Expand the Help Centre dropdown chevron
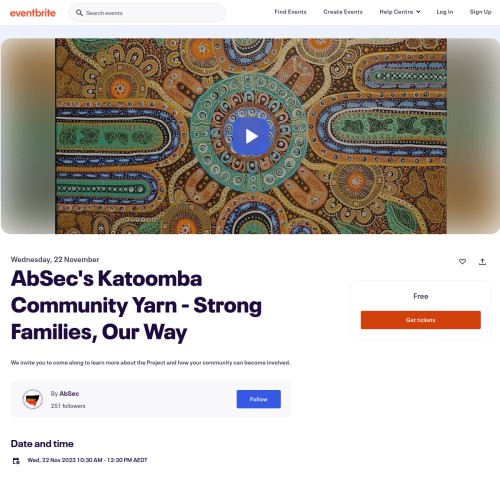500x500 pixels. (418, 12)
